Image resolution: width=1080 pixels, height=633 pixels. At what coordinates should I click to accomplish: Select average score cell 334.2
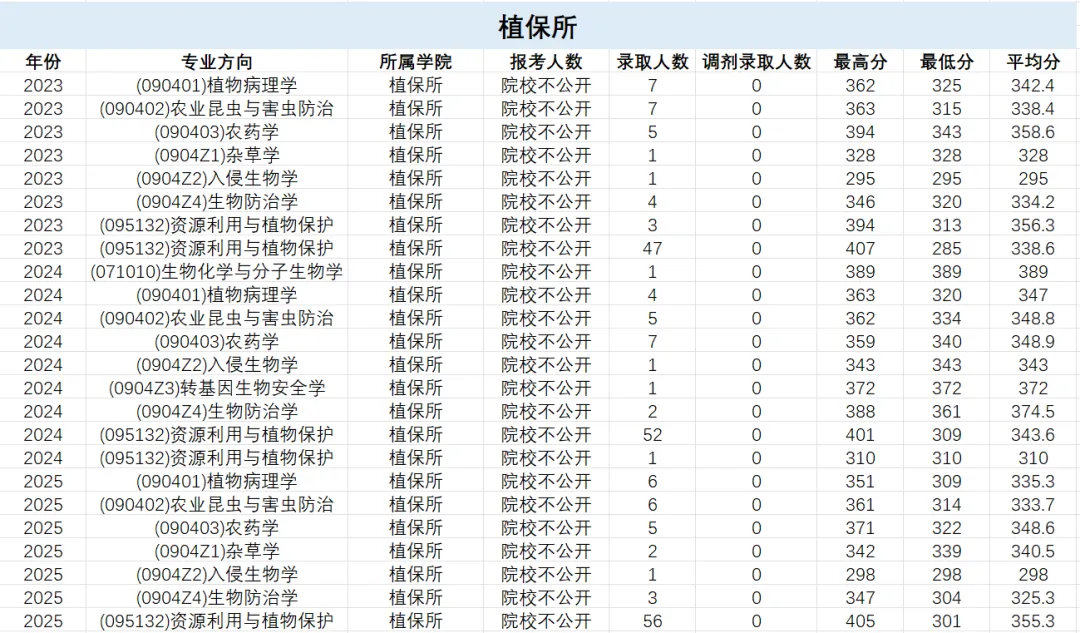(1033, 202)
